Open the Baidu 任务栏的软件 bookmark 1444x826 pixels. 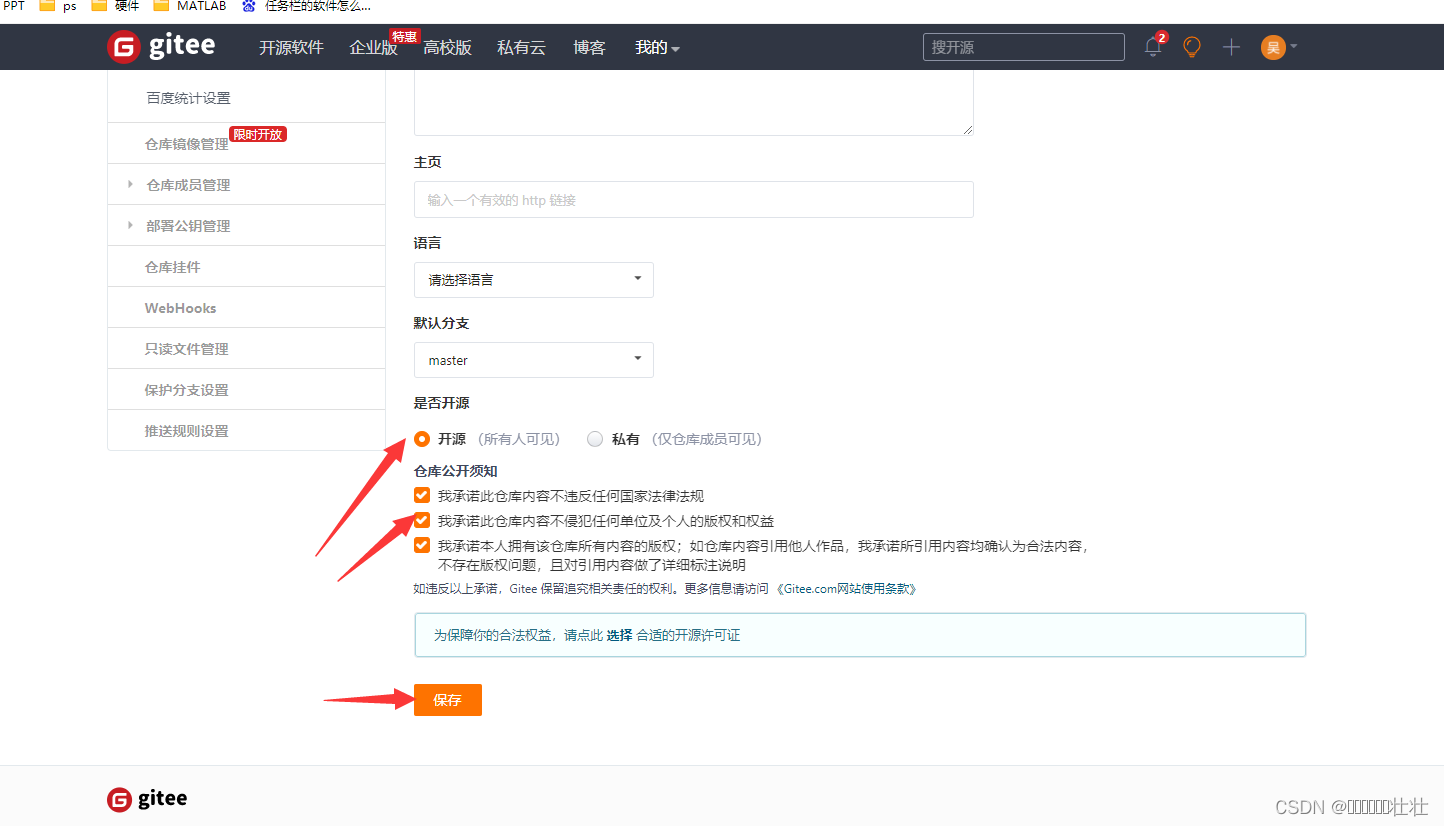pos(306,6)
